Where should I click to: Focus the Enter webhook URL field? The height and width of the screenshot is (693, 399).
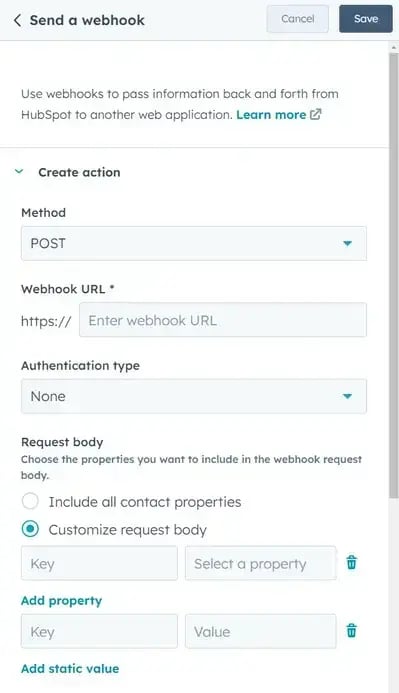[223, 320]
